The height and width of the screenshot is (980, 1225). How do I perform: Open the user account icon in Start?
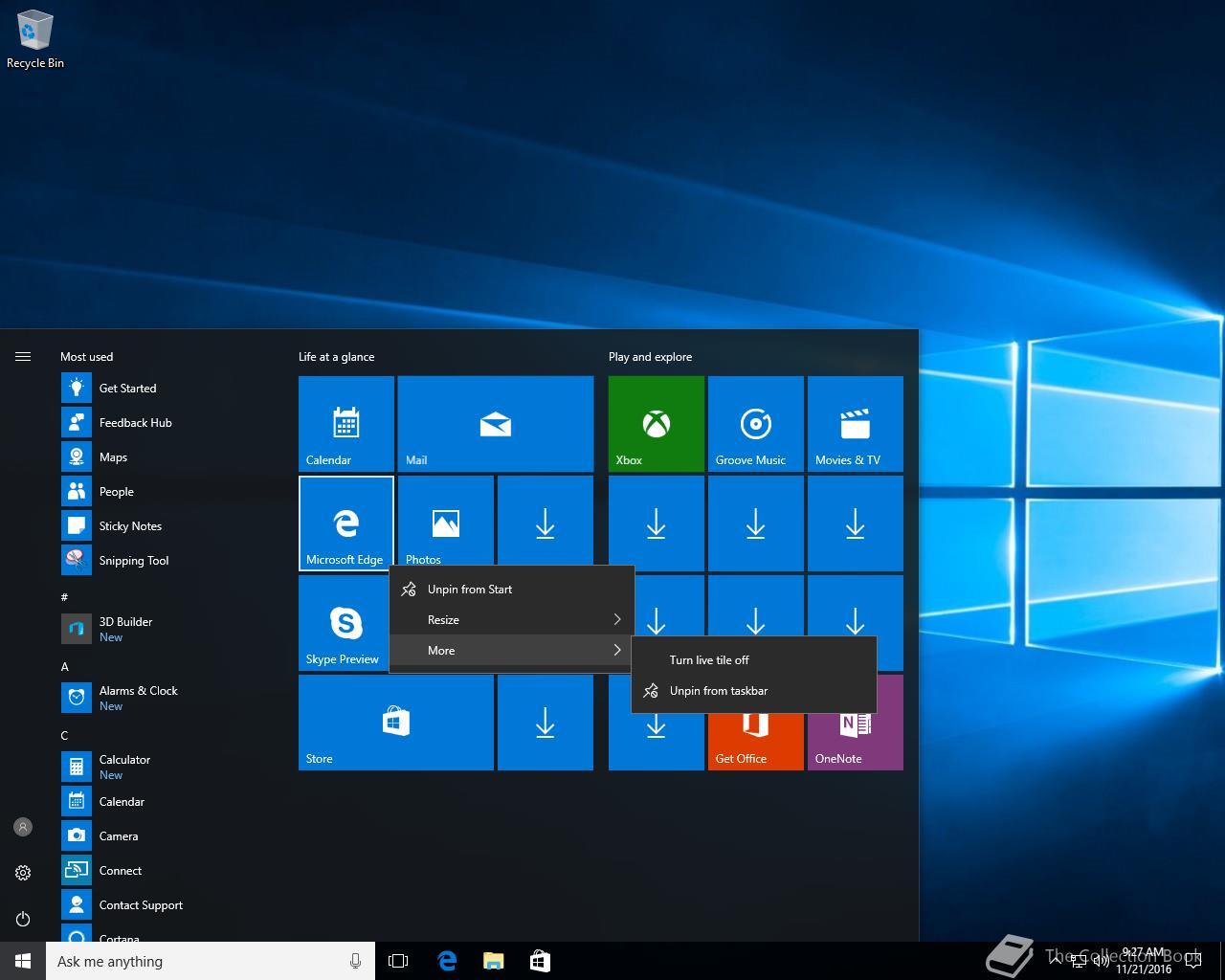(23, 827)
